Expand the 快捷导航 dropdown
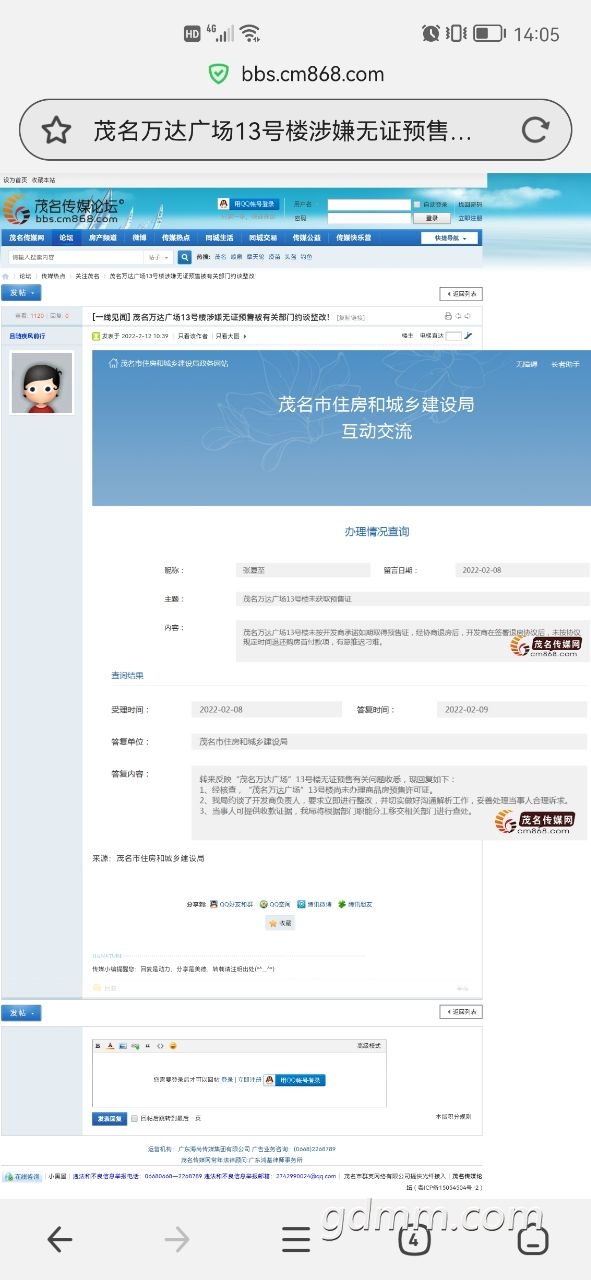Screen dimensions: 591x1280 click(450, 238)
